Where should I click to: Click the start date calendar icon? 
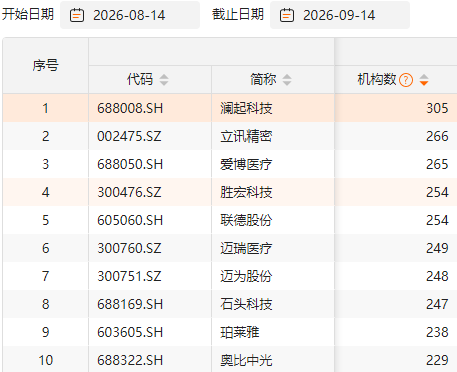pos(77,15)
